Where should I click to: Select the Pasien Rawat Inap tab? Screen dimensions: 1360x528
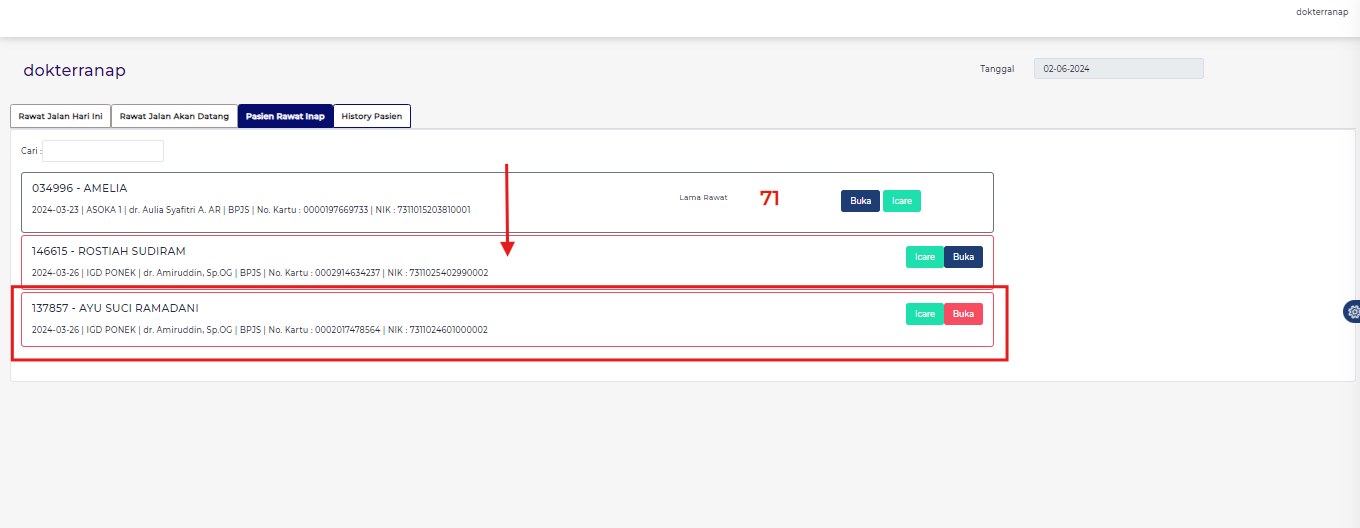click(x=285, y=116)
